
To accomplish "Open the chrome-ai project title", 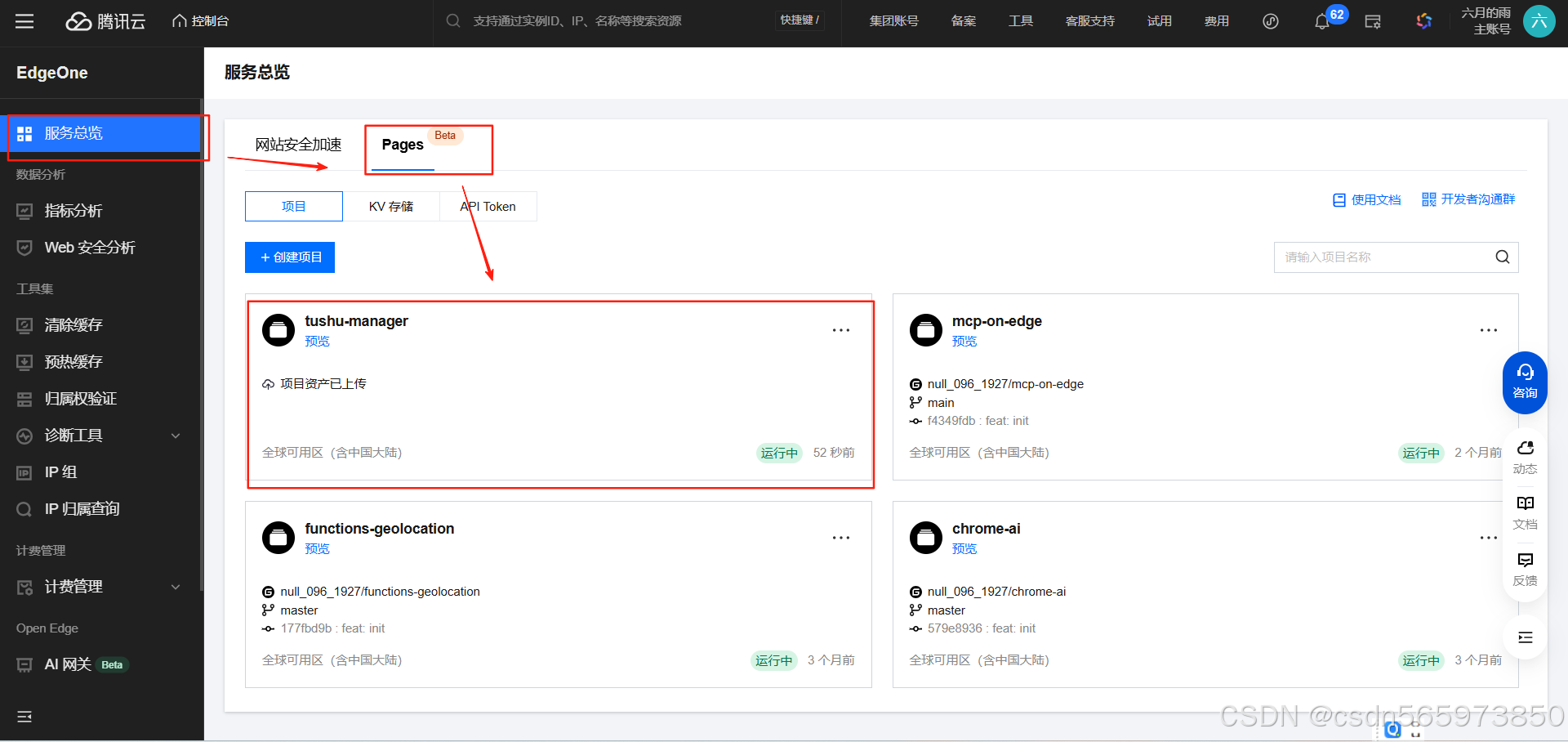I will pyautogui.click(x=987, y=529).
